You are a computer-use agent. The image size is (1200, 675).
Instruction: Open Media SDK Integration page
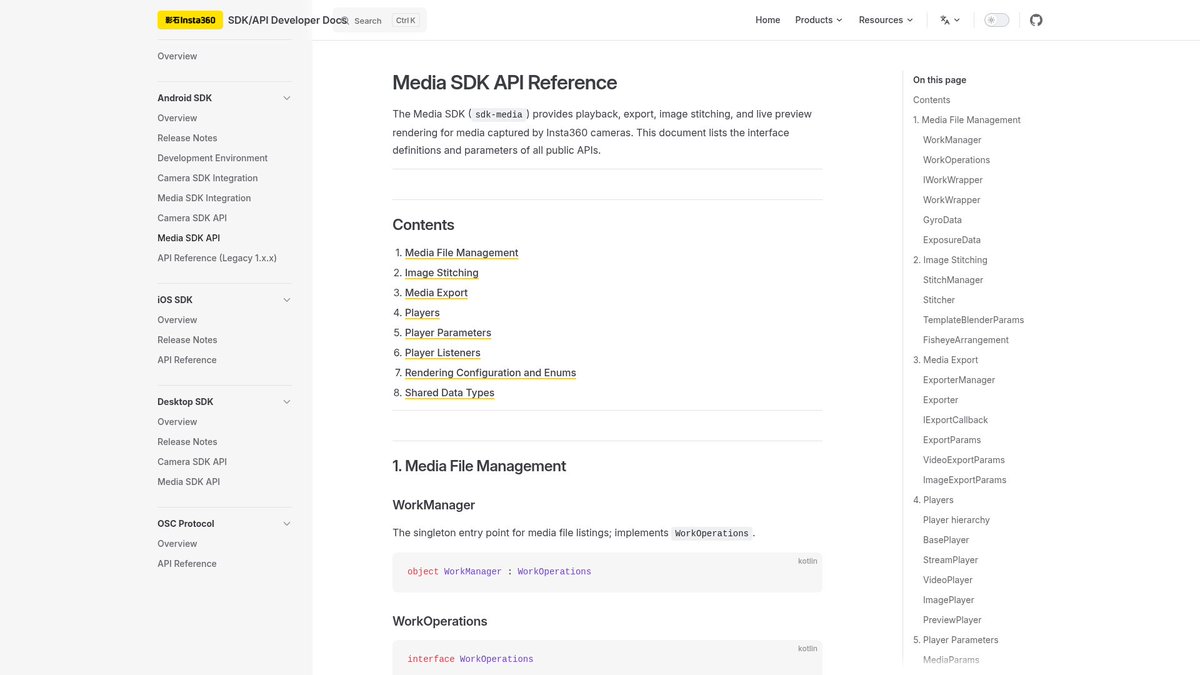click(x=204, y=198)
